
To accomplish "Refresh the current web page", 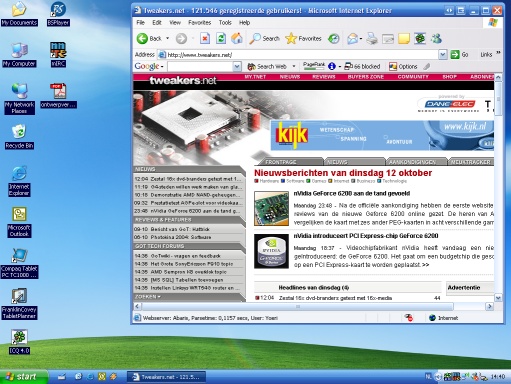I will point(221,39).
